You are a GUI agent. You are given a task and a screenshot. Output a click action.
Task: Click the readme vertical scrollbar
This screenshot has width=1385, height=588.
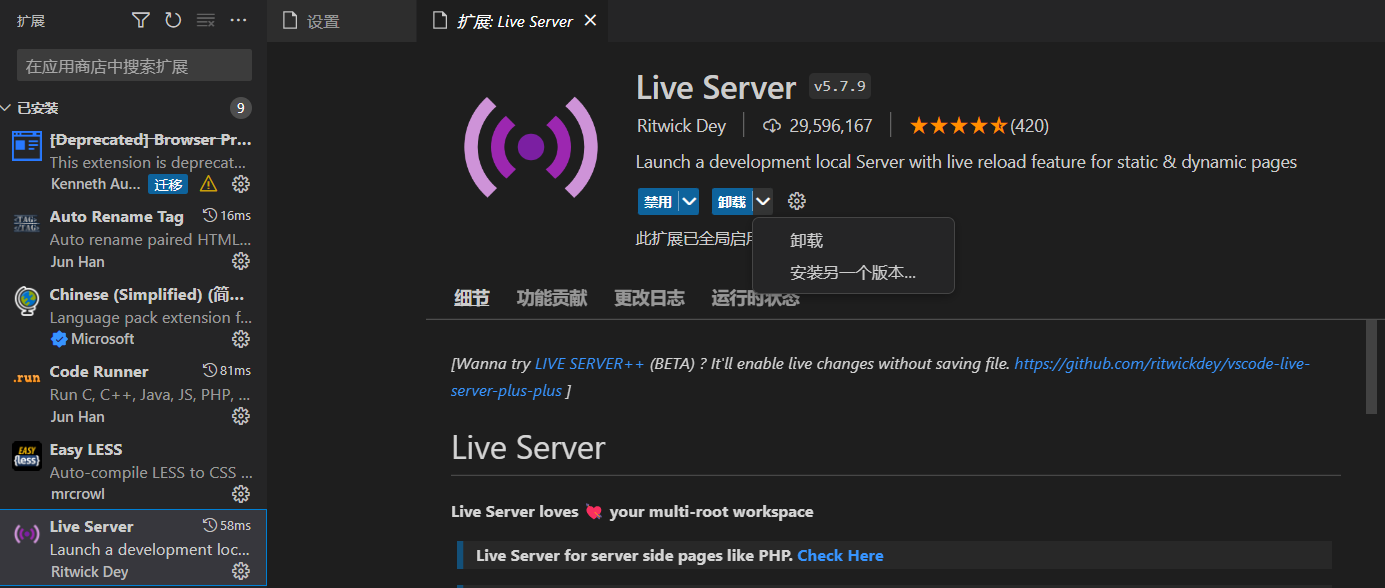[x=1373, y=366]
